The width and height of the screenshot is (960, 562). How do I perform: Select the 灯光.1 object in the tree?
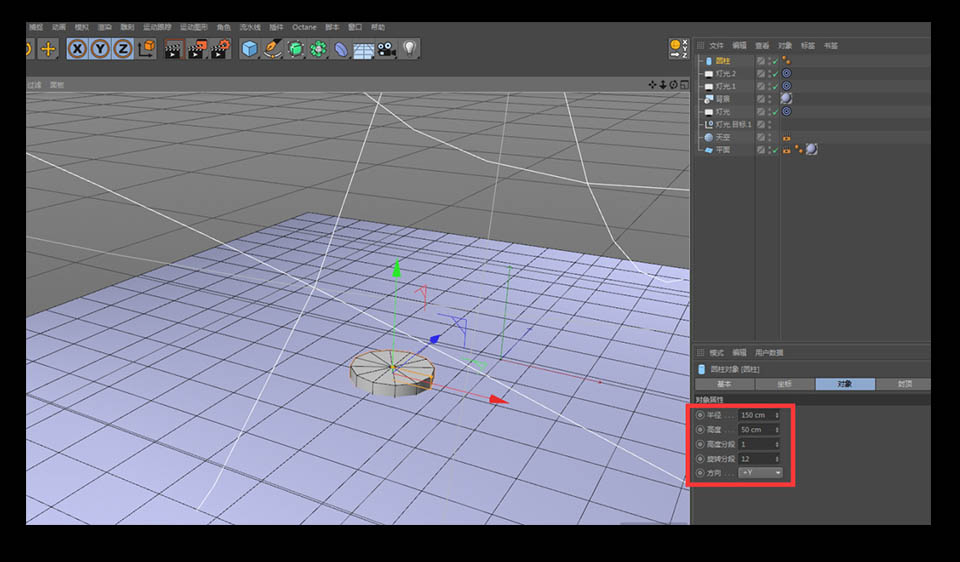click(x=726, y=86)
